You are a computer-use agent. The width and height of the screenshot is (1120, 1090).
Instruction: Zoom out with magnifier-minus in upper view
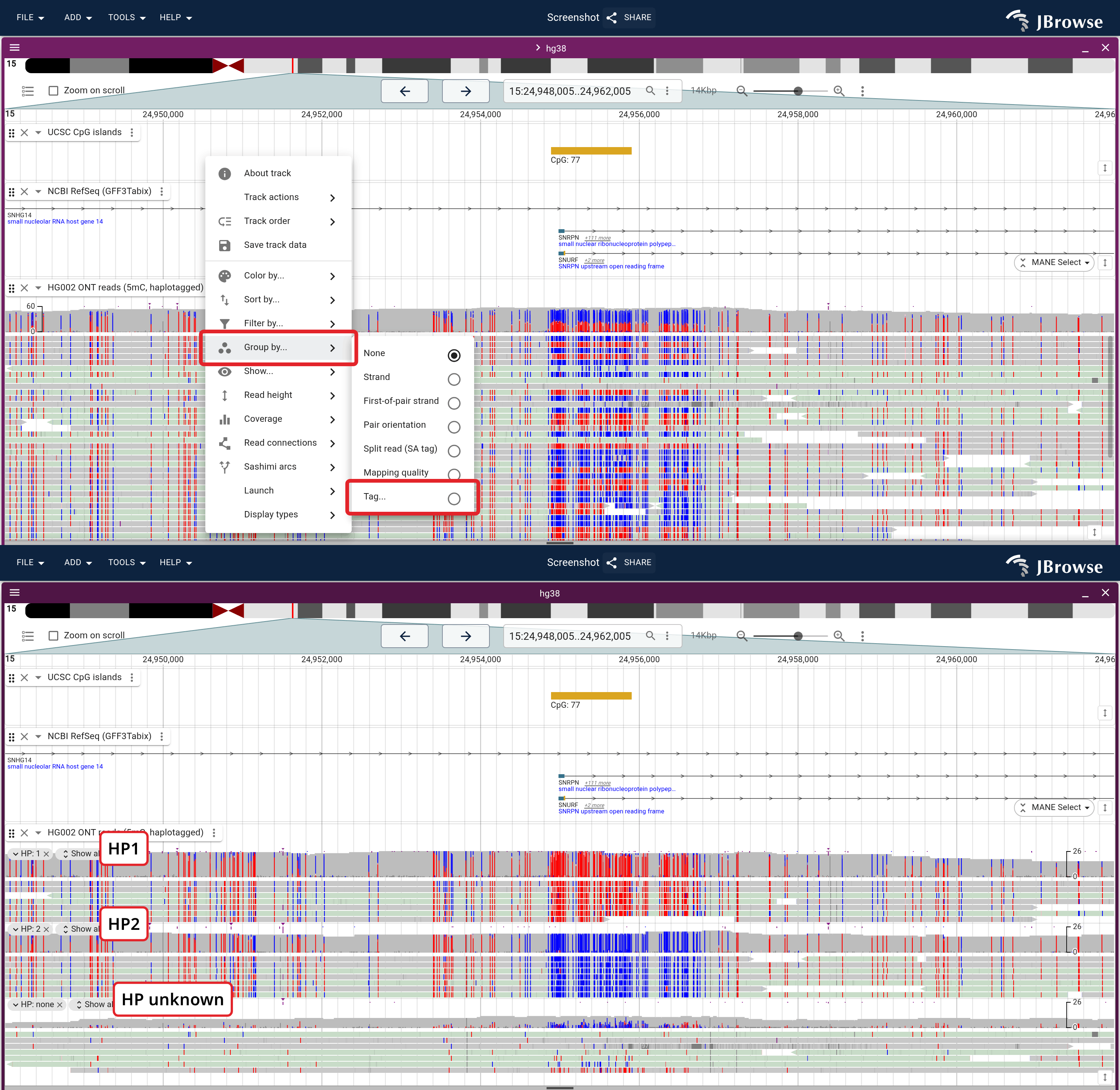[741, 90]
